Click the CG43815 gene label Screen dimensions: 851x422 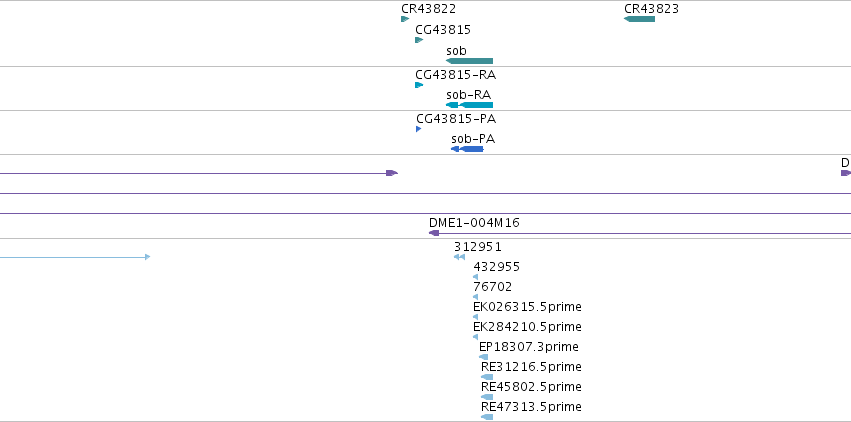443,29
